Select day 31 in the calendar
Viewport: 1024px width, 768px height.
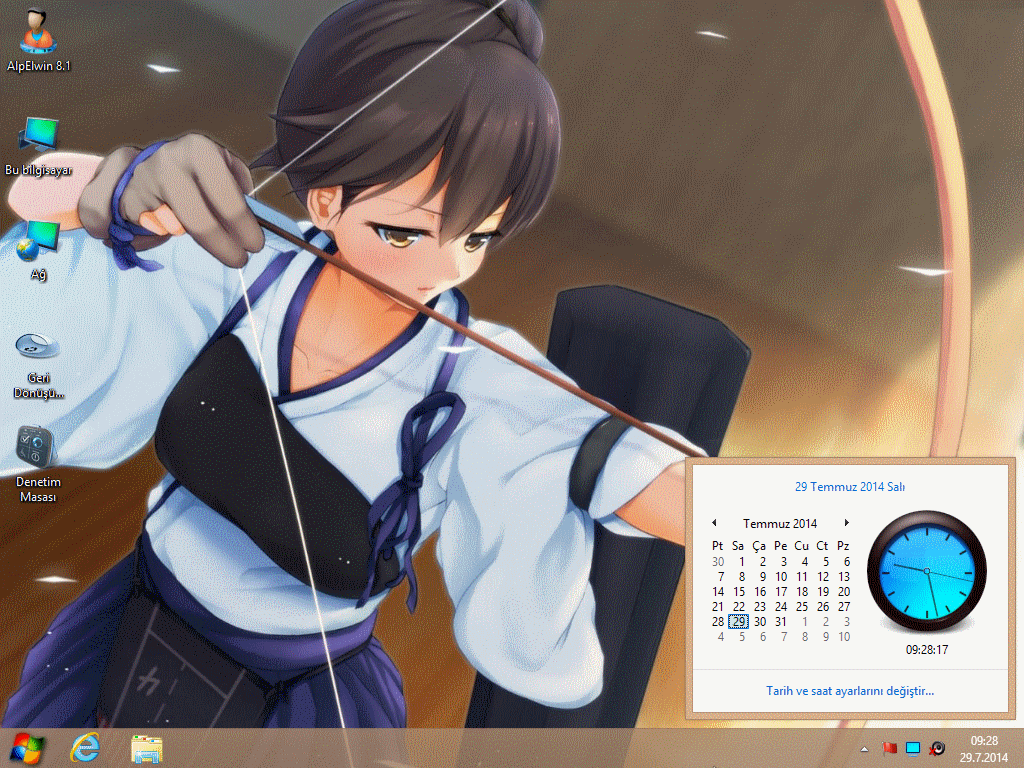click(781, 621)
